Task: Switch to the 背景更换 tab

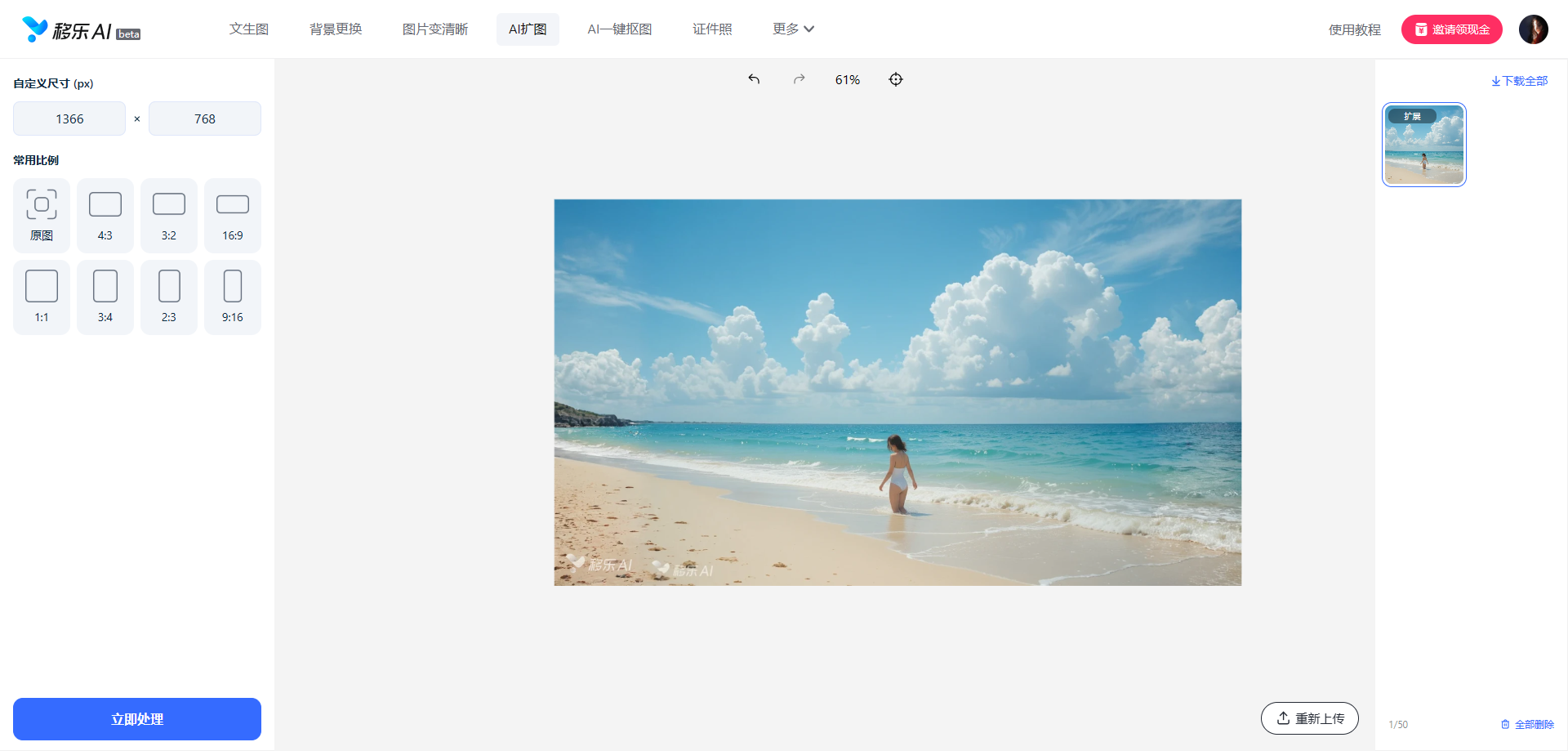Action: (x=336, y=29)
